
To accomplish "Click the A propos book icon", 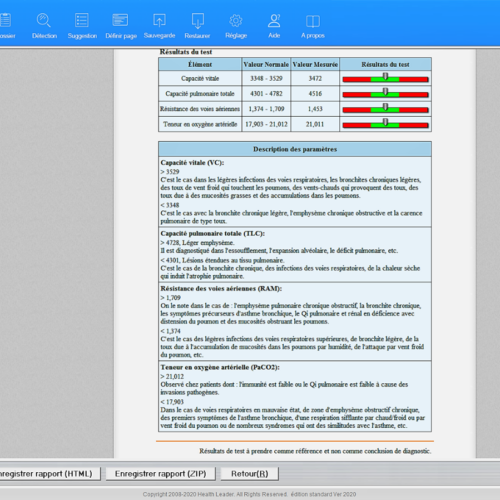I will tap(313, 21).
